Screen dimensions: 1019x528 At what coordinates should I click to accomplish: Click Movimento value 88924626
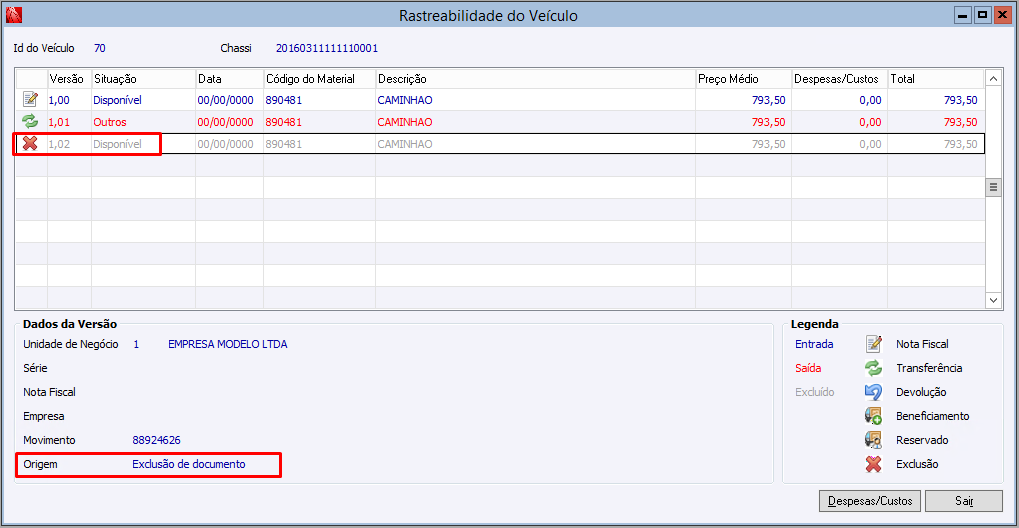tap(157, 440)
